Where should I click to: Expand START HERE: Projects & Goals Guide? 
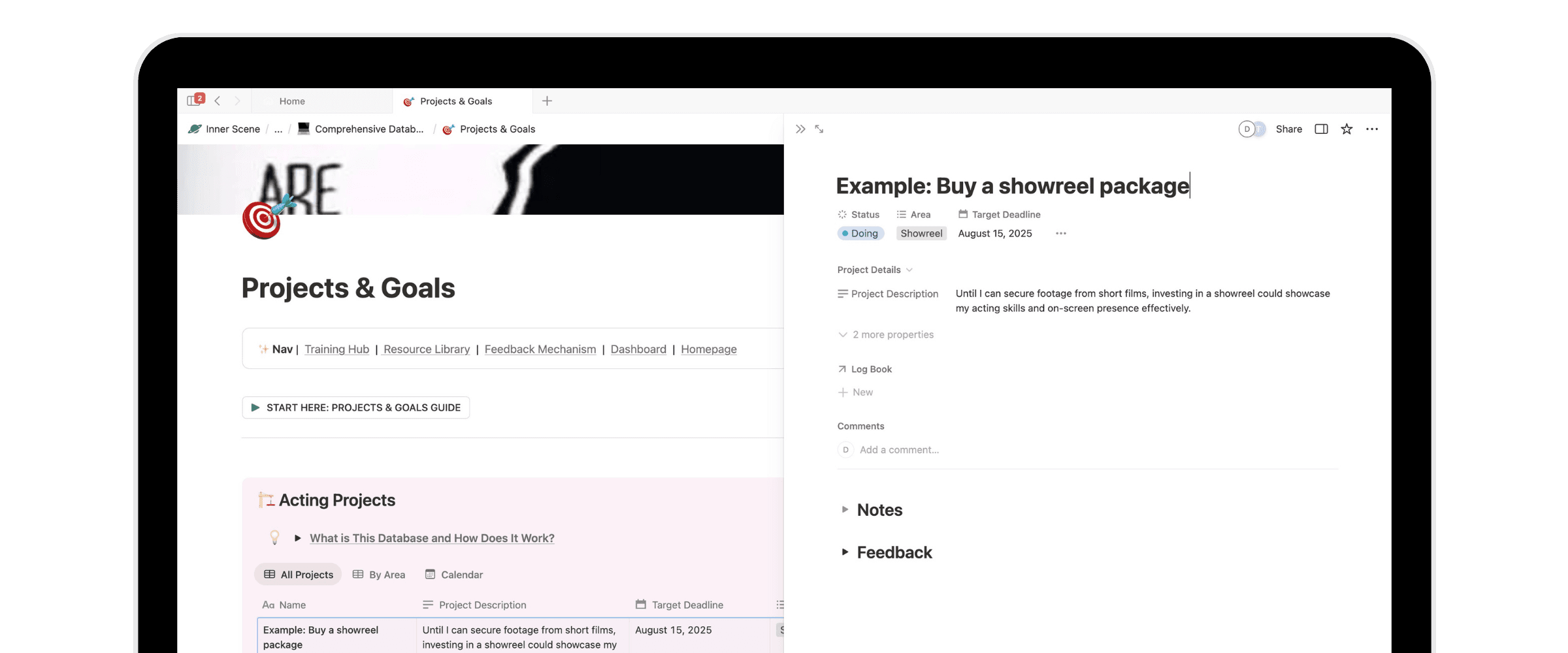click(x=255, y=407)
